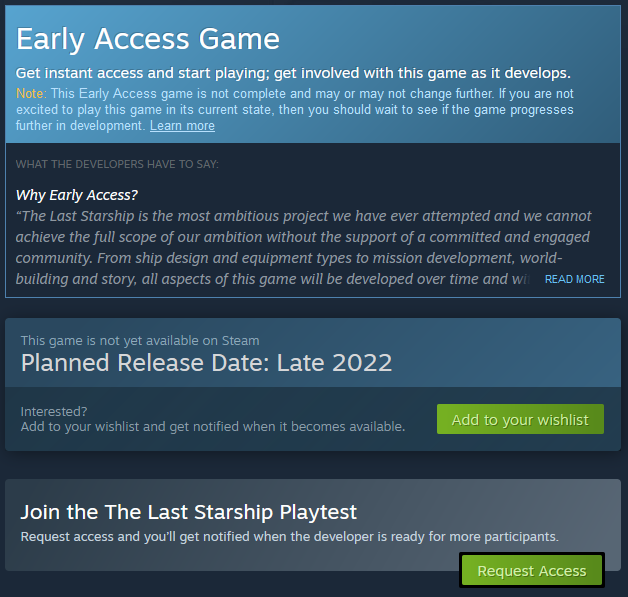Click Join the The Last Starship Playtest heading
628x597 pixels.
[189, 512]
